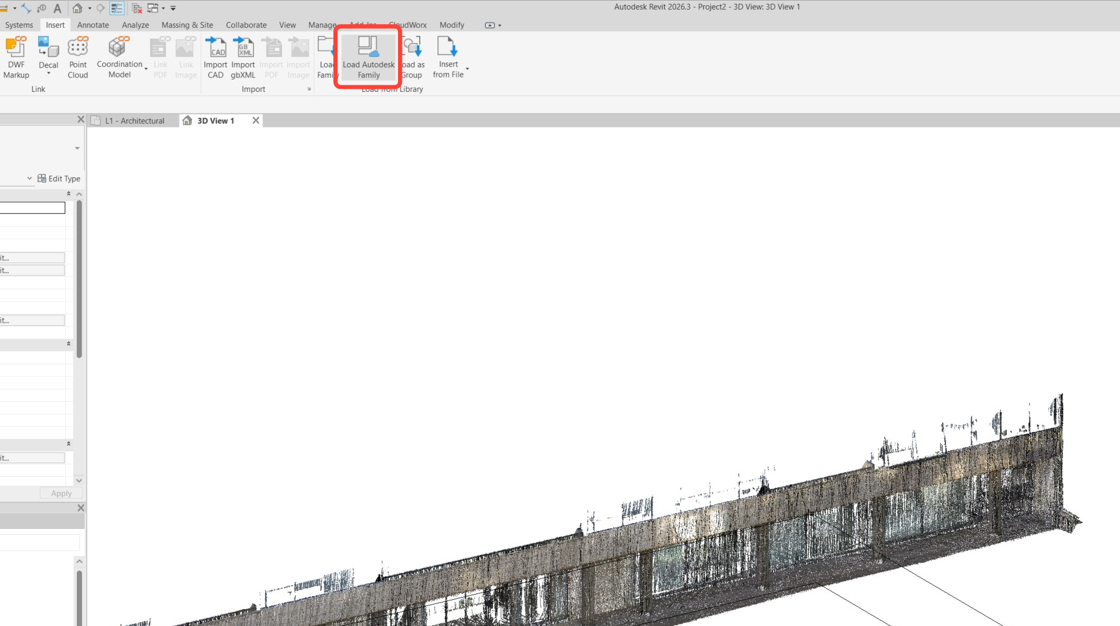Open the Import panel dialog launcher arrow

309,89
